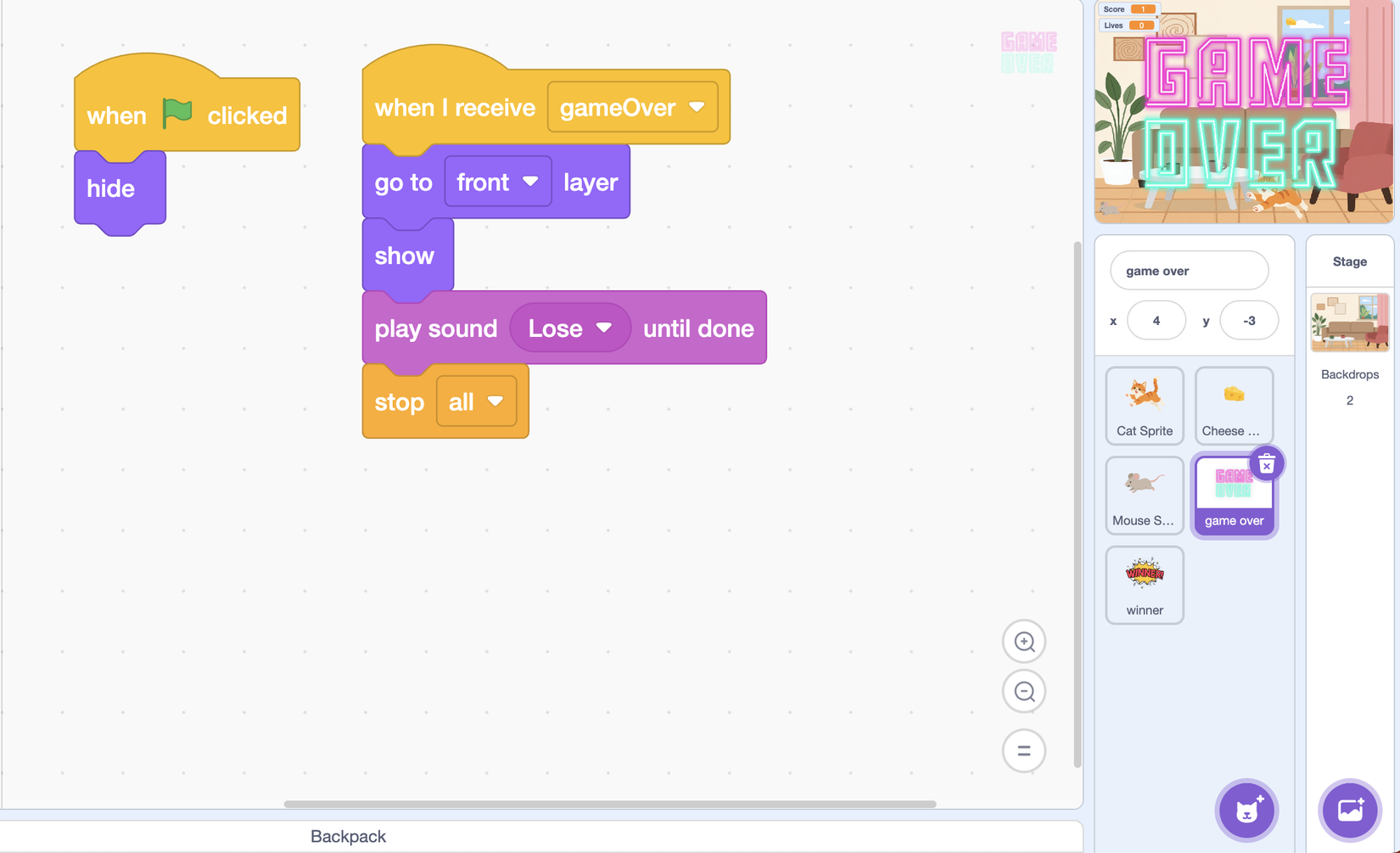
Task: Open the front layer dropdown
Action: point(497,182)
